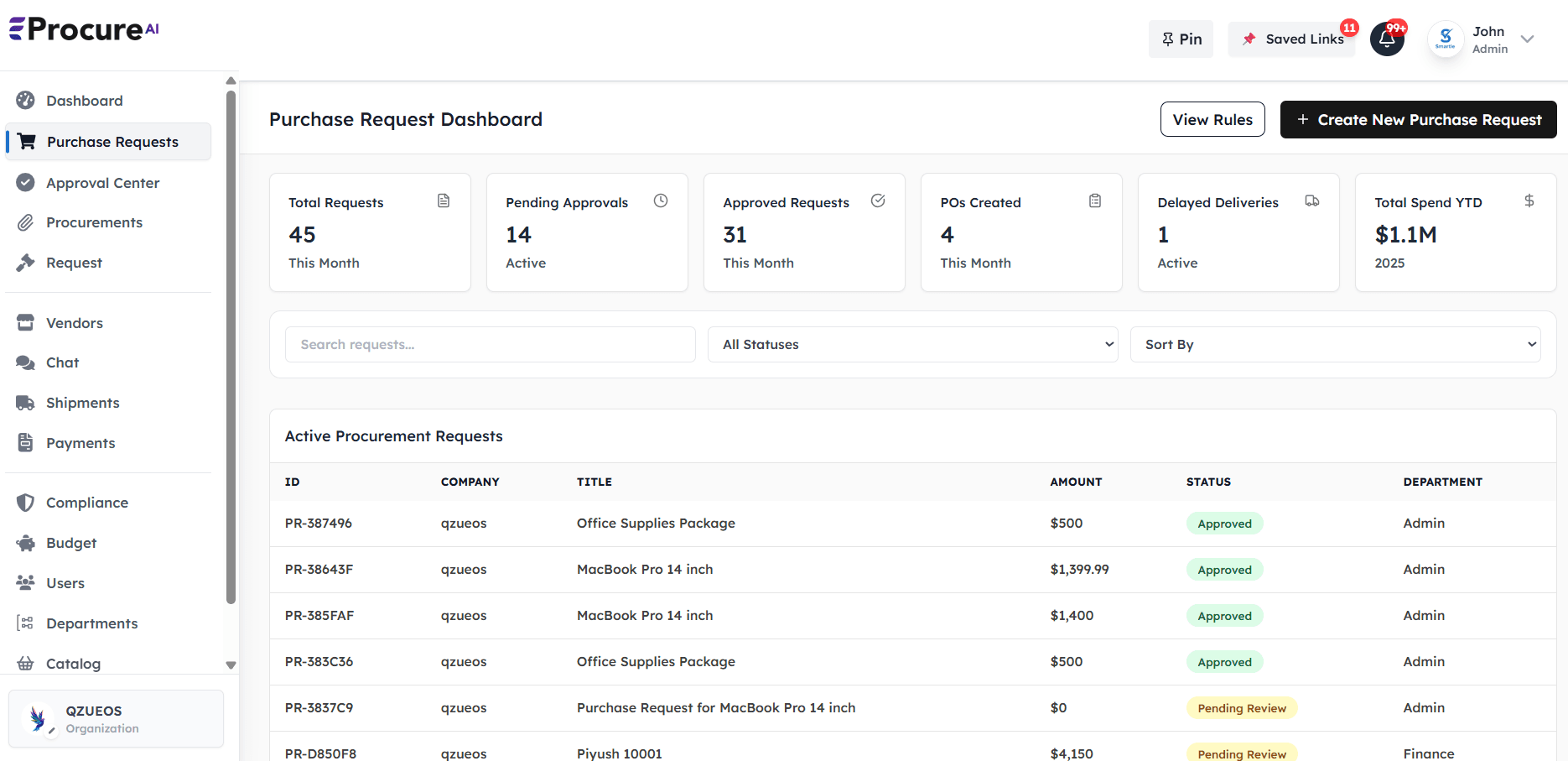Click the Vendors store icon

click(x=26, y=323)
